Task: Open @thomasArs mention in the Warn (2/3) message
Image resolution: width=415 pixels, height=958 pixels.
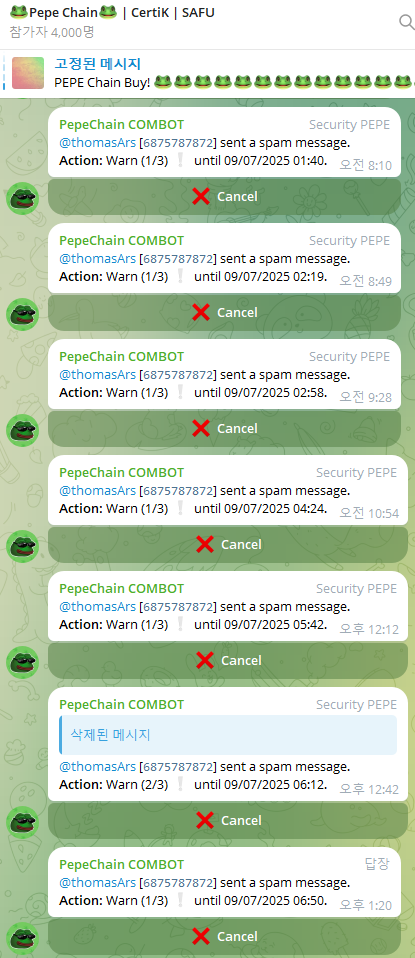Action: 97,767
